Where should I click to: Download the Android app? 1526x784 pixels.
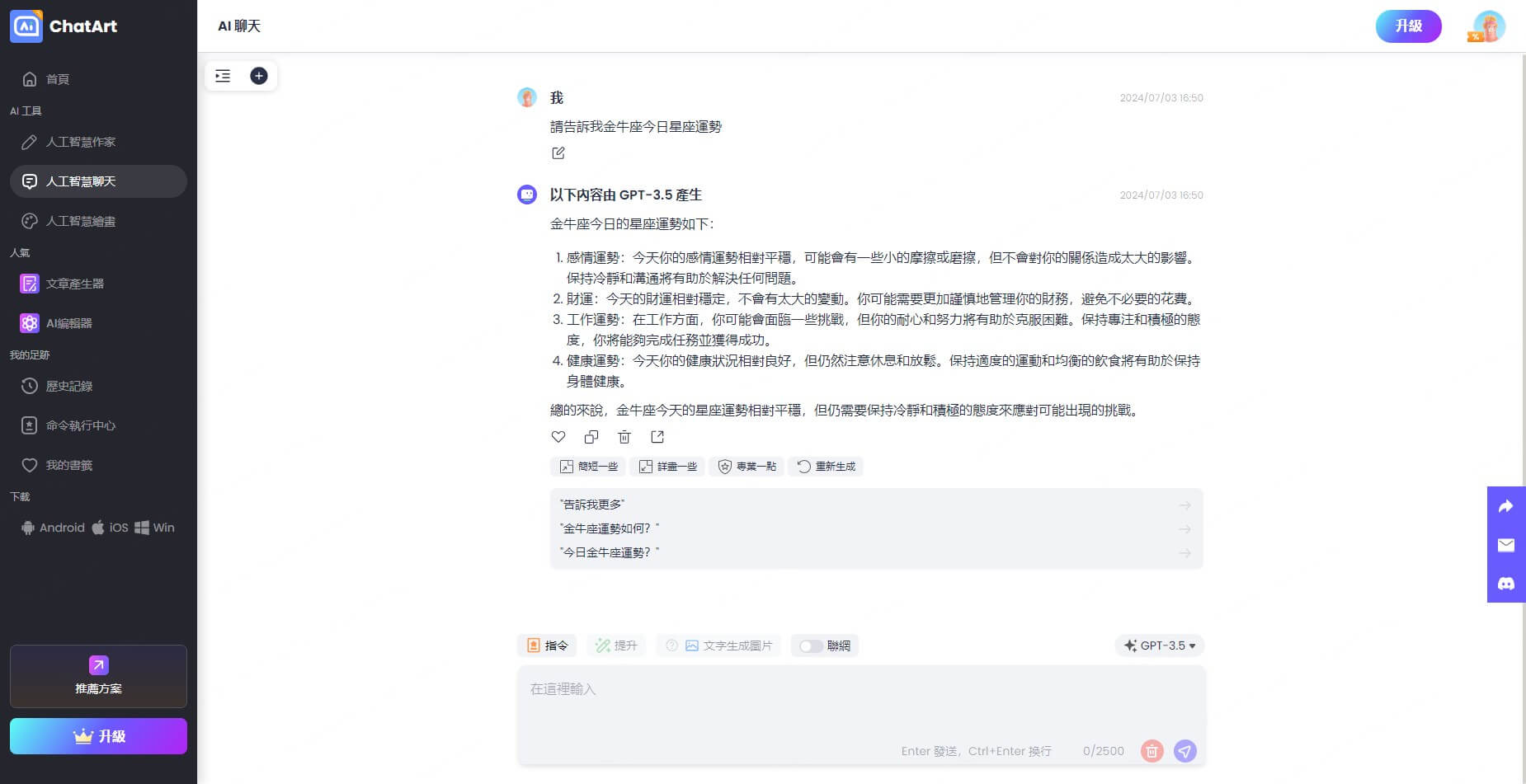53,528
